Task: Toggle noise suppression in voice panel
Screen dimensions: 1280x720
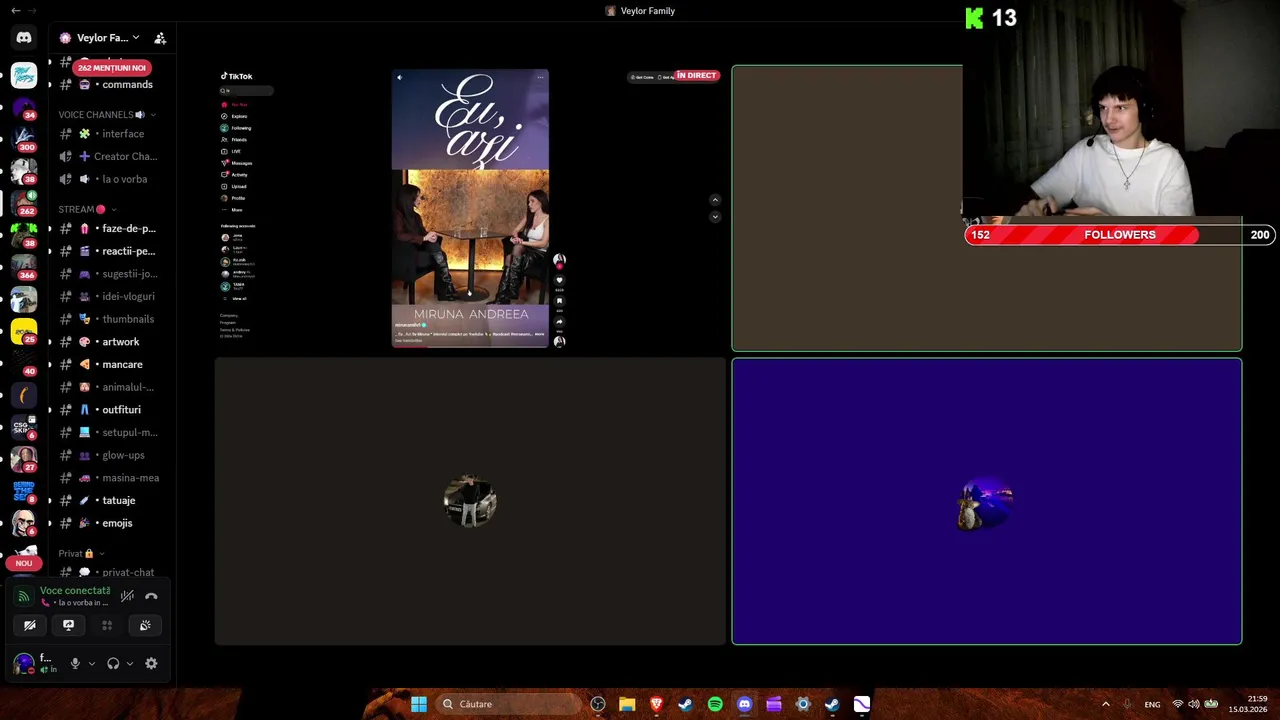Action: [127, 596]
